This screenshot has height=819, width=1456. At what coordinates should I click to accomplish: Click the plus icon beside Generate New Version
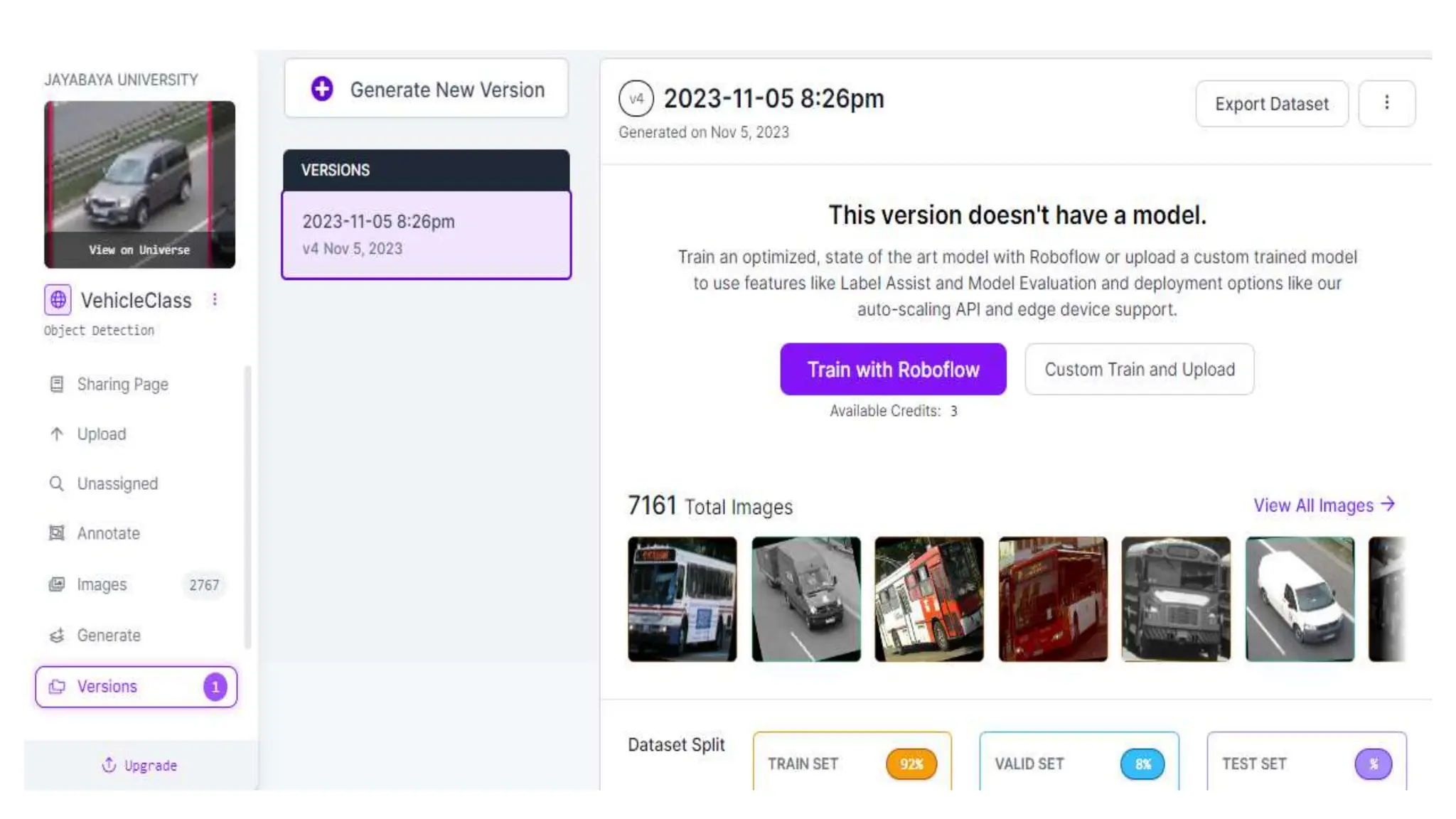321,89
